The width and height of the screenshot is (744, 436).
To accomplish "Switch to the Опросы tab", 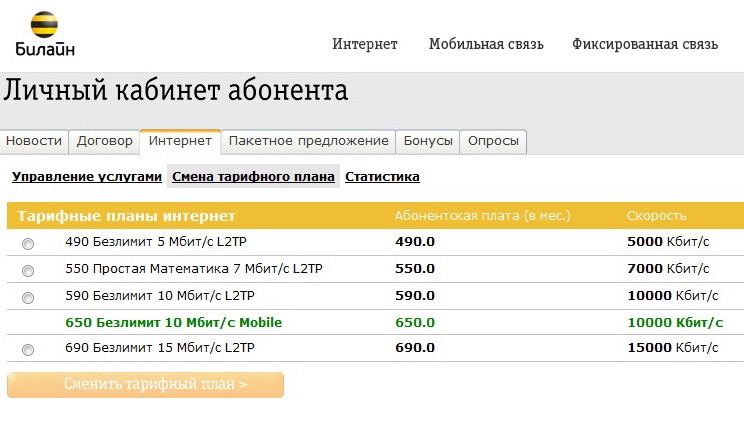I will (x=493, y=141).
